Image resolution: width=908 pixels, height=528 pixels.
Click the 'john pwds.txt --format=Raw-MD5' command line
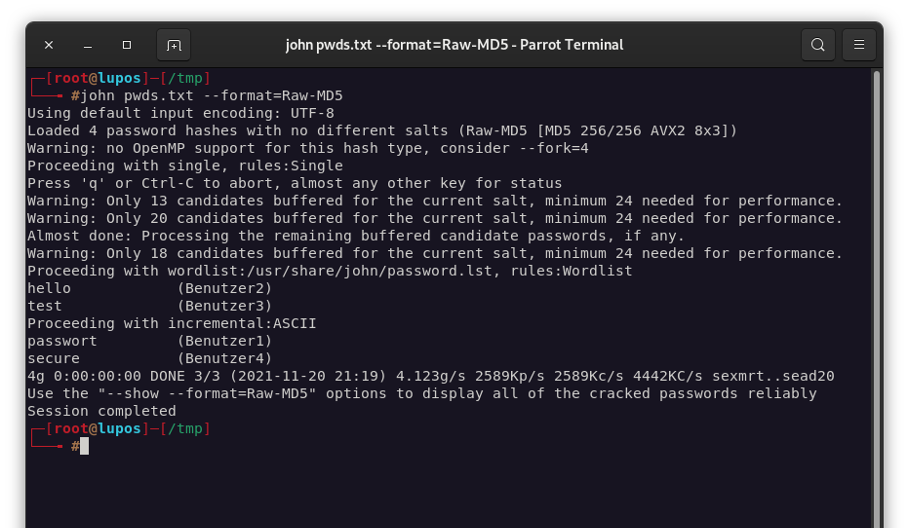coord(211,96)
